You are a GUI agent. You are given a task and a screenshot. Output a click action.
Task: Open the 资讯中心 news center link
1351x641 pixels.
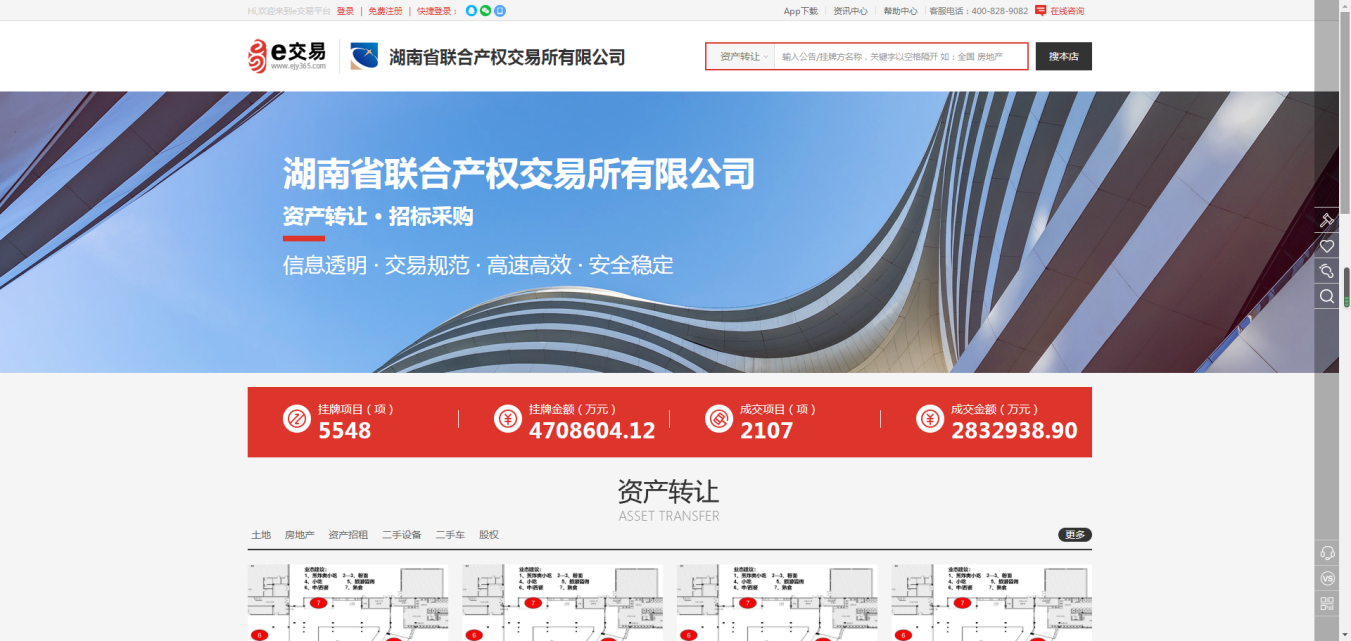(x=850, y=11)
